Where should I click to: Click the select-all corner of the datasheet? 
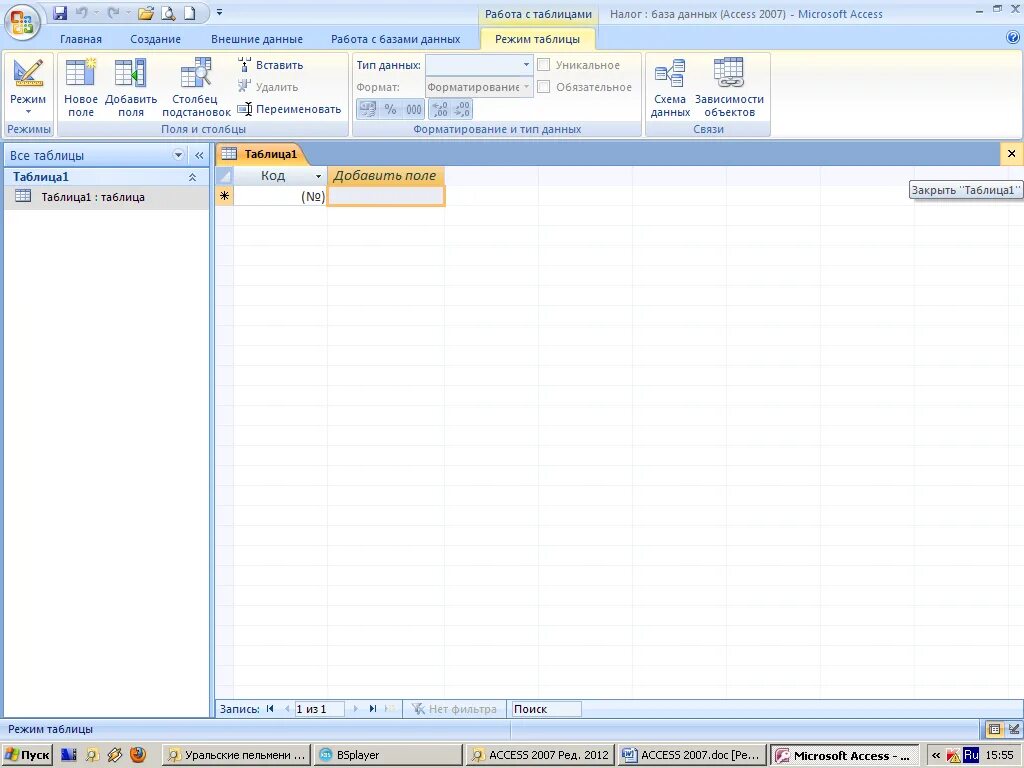click(x=225, y=176)
